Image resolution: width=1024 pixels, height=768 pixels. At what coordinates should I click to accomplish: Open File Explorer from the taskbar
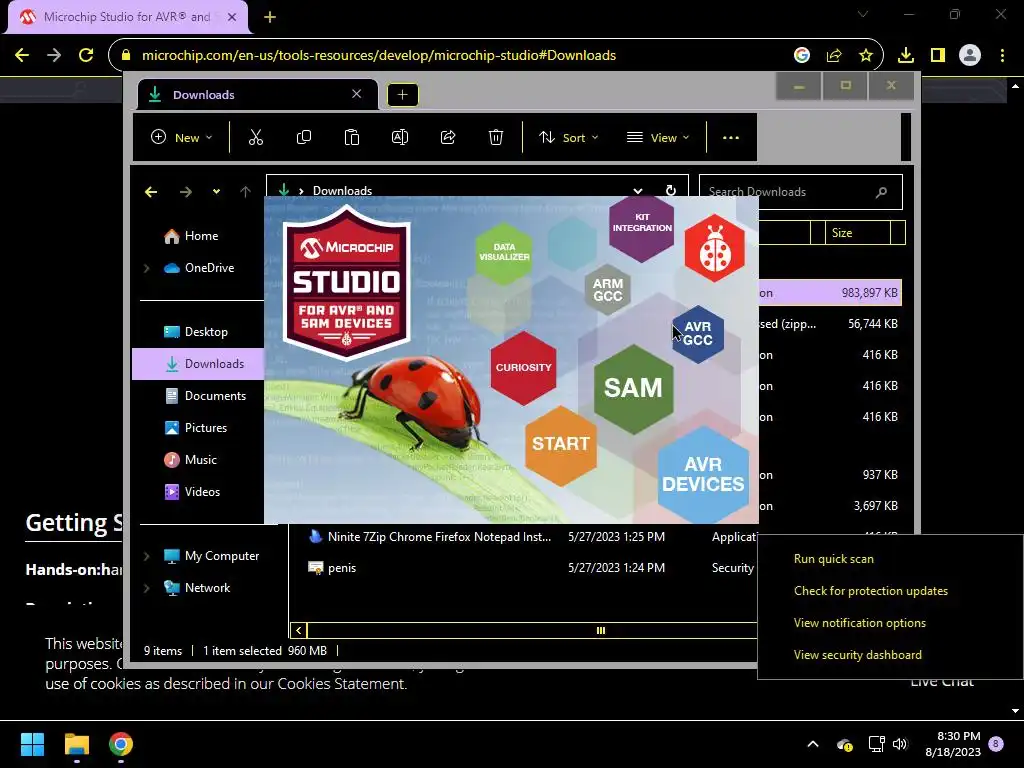76,744
